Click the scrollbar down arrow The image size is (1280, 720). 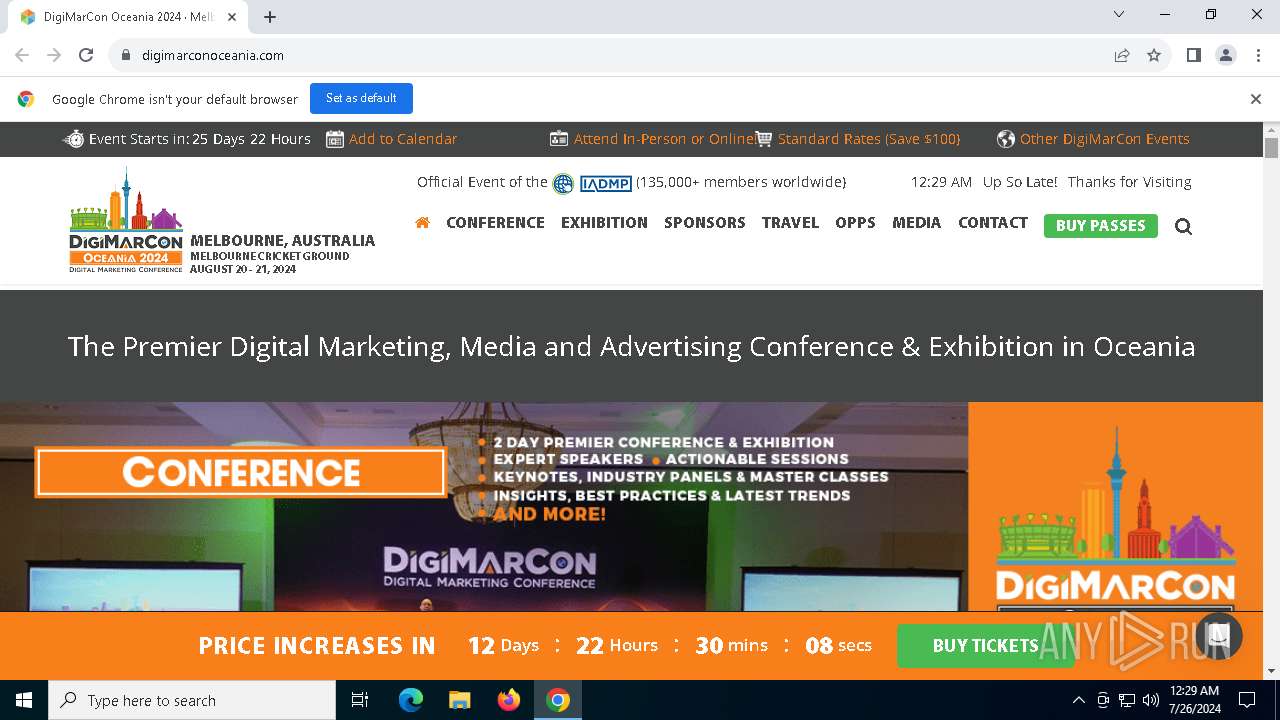(1271, 671)
